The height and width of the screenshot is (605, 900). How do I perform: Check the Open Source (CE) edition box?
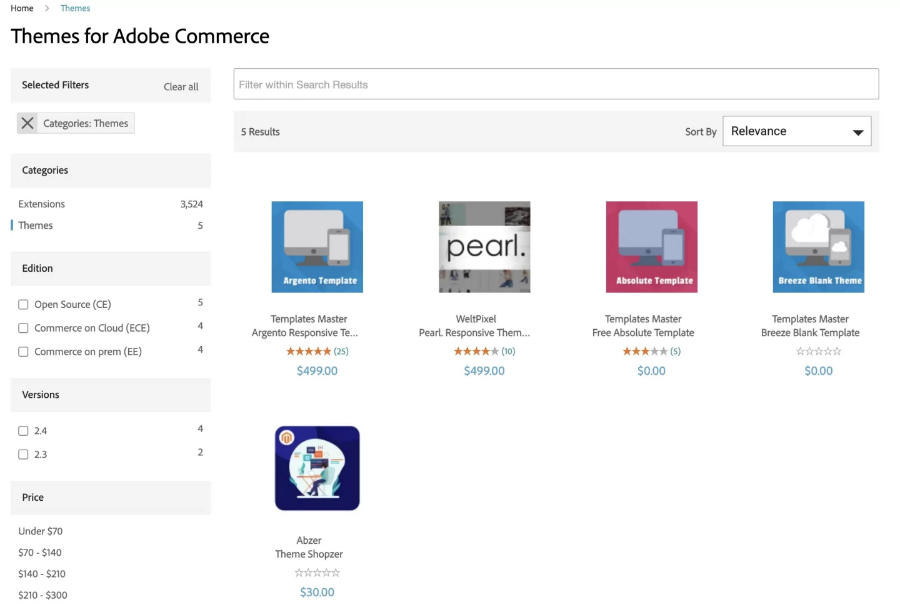tap(23, 304)
